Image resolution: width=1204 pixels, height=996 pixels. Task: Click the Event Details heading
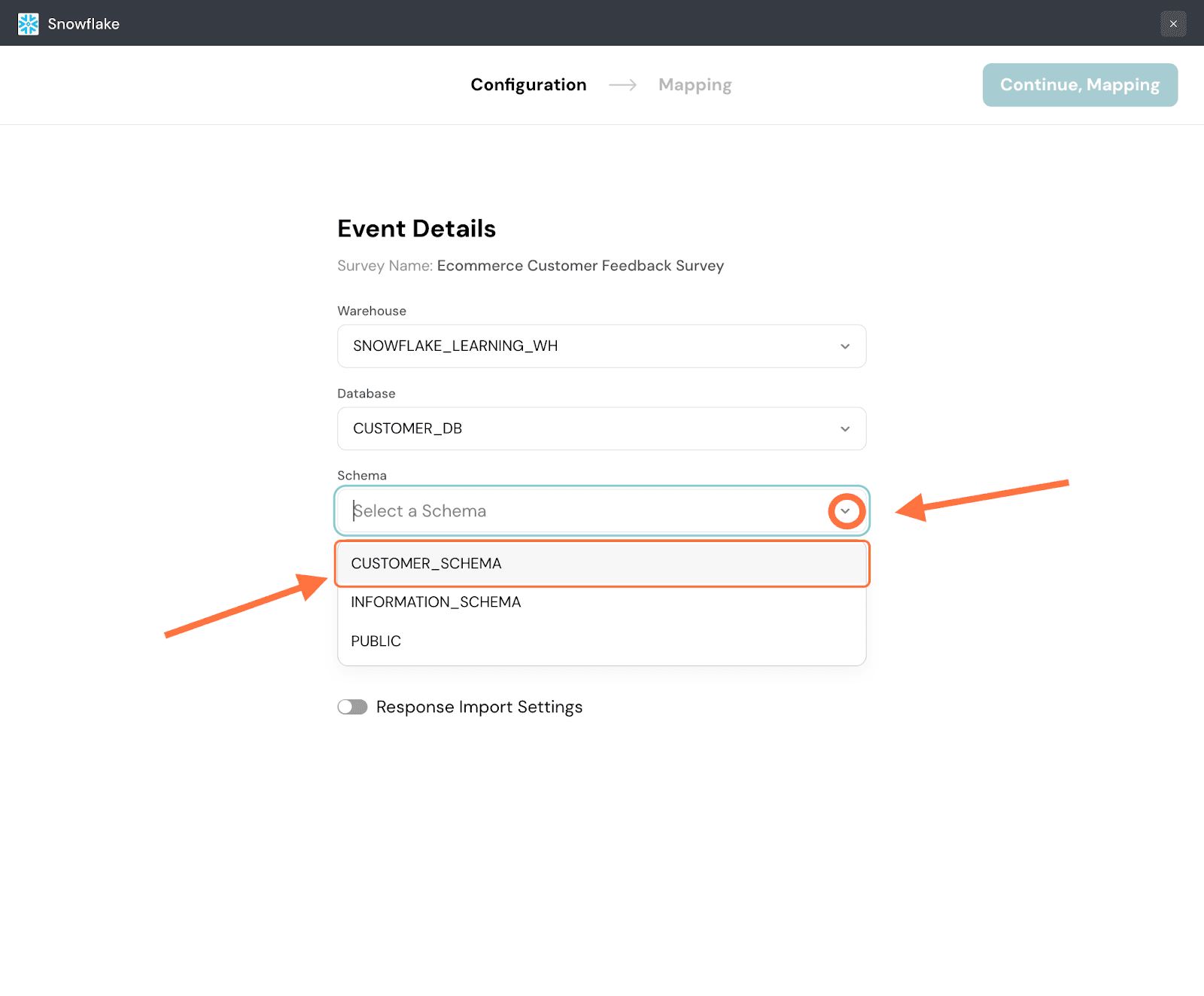coord(416,229)
